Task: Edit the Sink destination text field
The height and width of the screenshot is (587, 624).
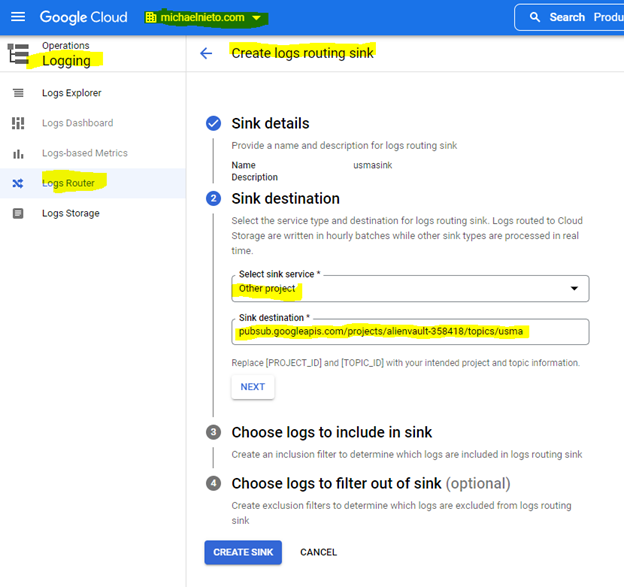Action: click(x=410, y=332)
